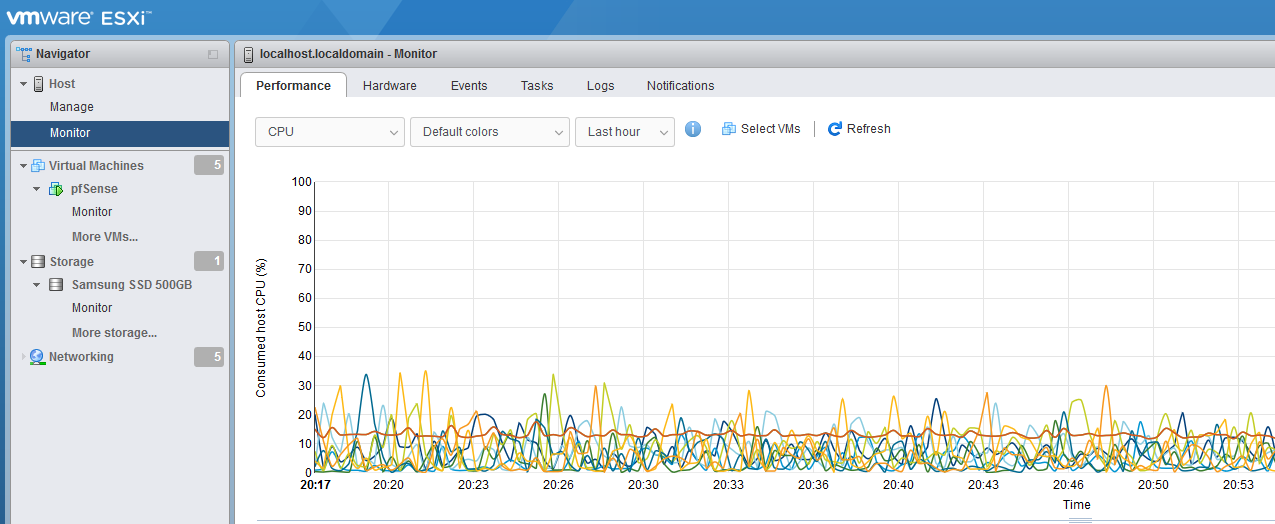Click the More VMs... link
The height and width of the screenshot is (524, 1275).
tap(104, 237)
